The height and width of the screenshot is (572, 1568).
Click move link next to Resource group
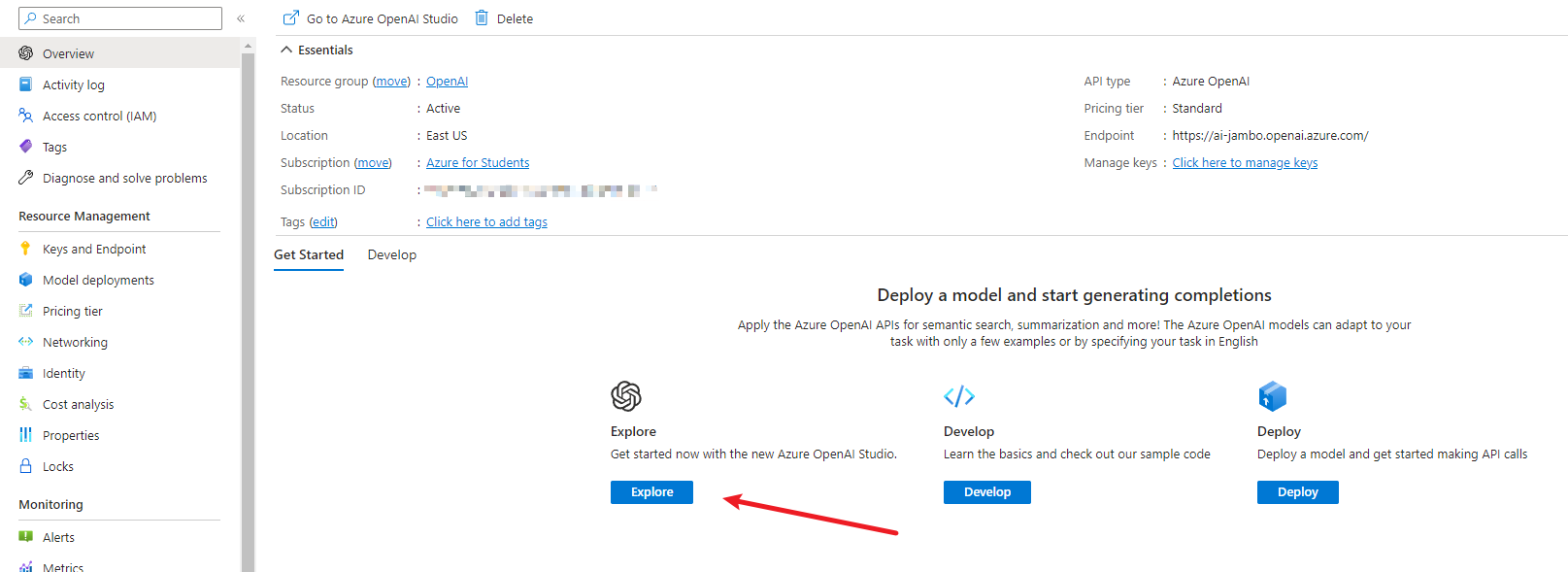point(392,82)
